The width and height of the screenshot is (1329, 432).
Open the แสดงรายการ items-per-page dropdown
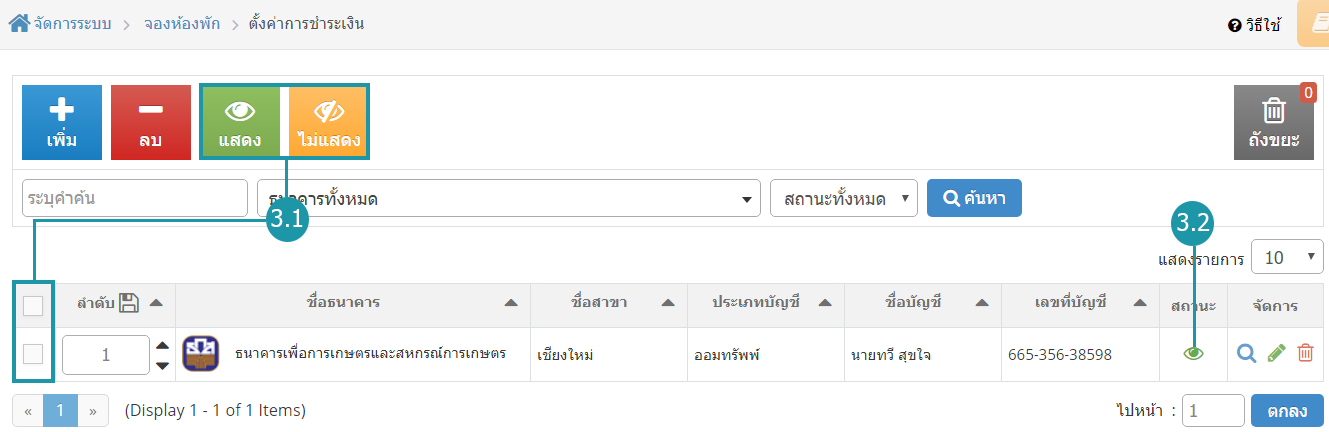click(x=1288, y=257)
